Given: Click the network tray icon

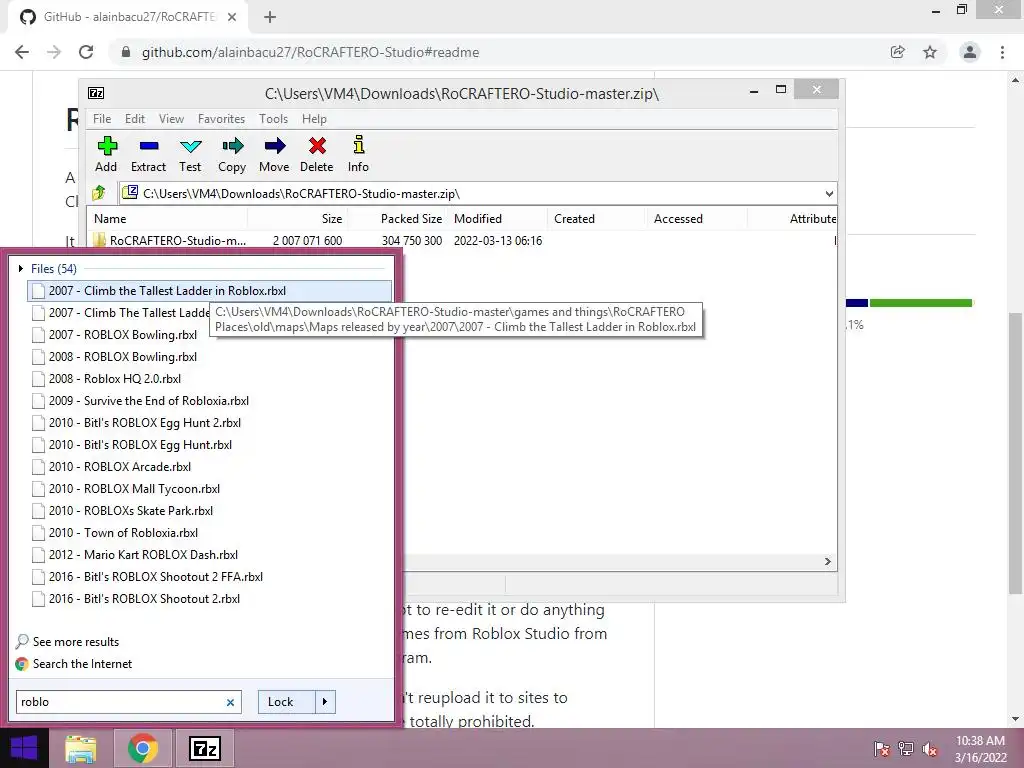Looking at the screenshot, I should click(x=906, y=749).
